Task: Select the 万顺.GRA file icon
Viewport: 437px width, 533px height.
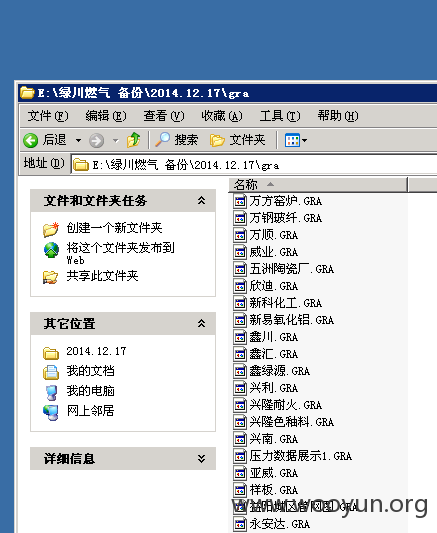Action: coord(240,235)
